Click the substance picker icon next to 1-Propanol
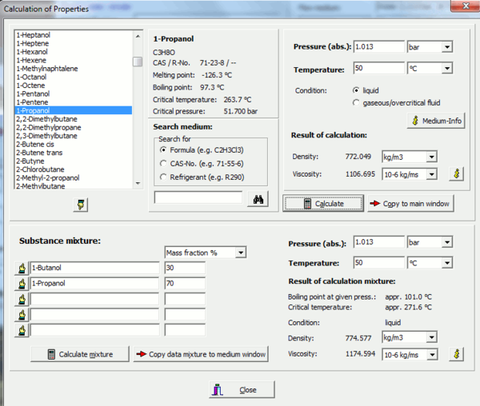This screenshot has height=406, width=480. 22,283
